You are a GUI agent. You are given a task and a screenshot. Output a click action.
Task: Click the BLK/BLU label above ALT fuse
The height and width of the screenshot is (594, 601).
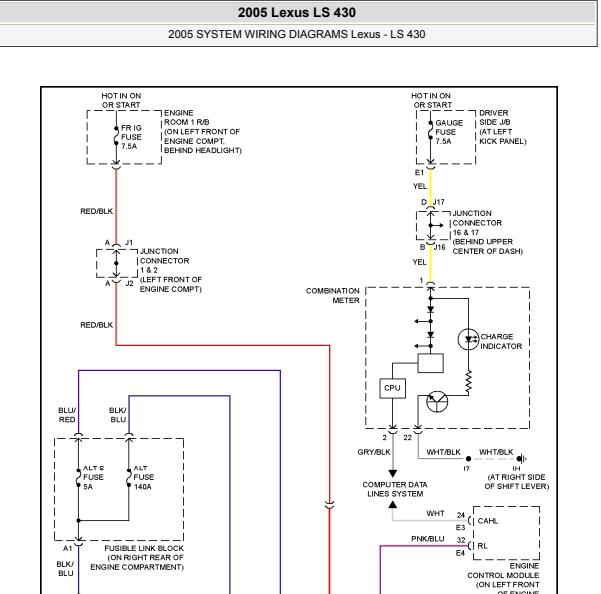(118, 415)
